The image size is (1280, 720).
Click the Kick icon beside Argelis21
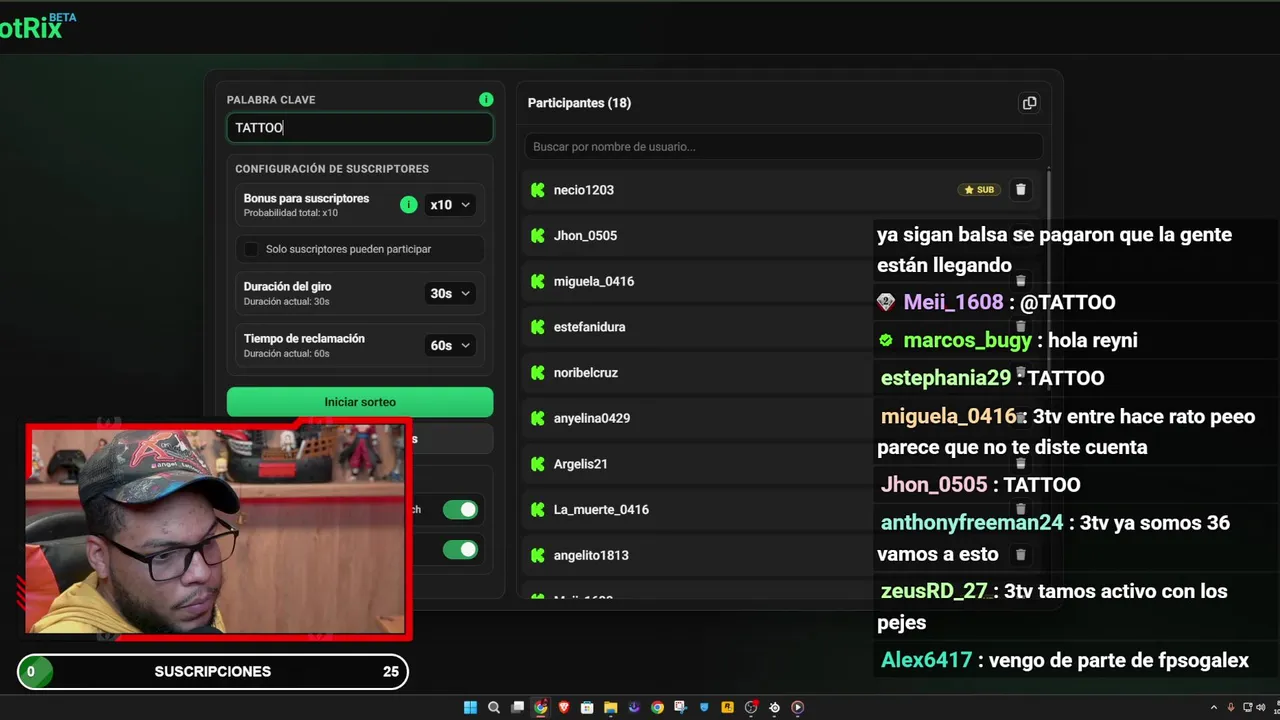coord(538,464)
